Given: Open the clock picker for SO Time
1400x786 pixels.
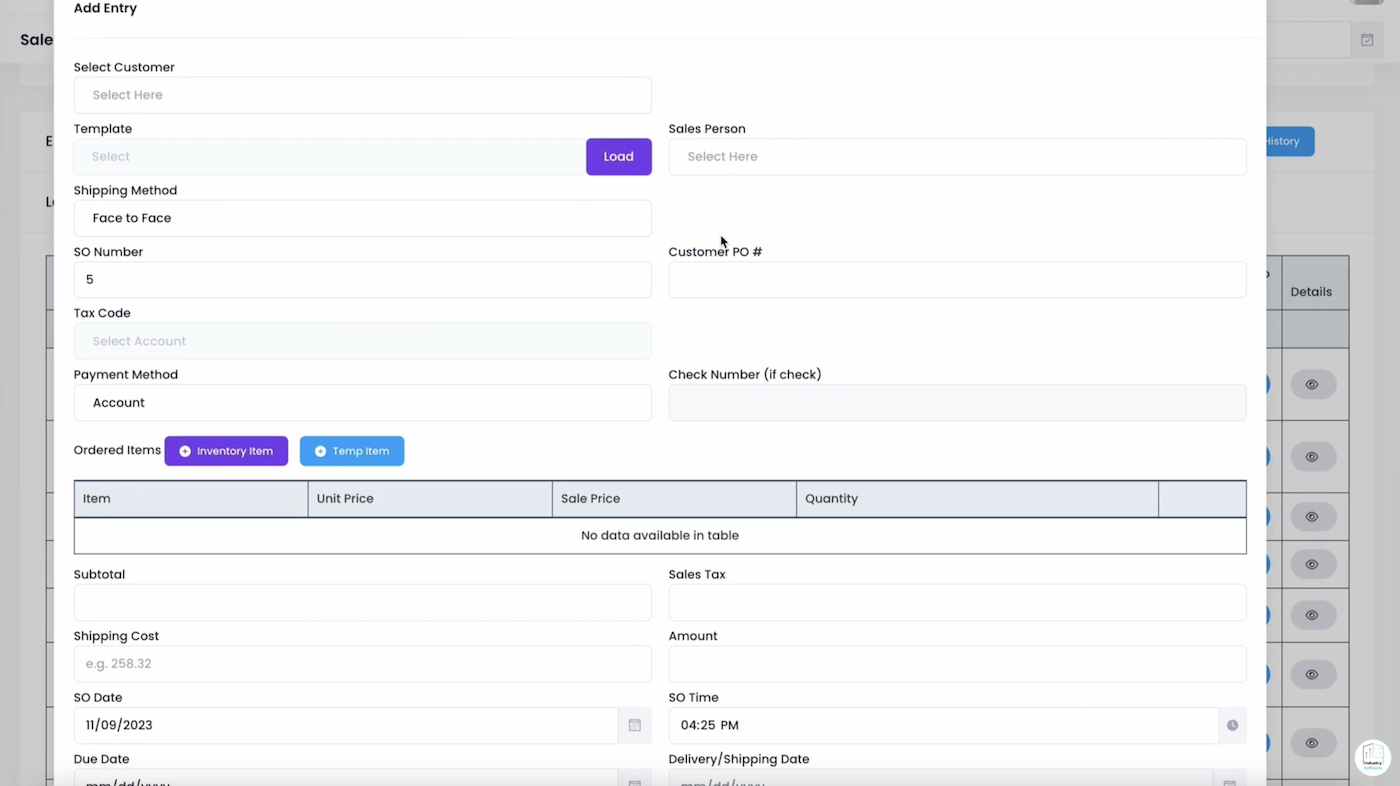Looking at the screenshot, I should coord(1232,725).
